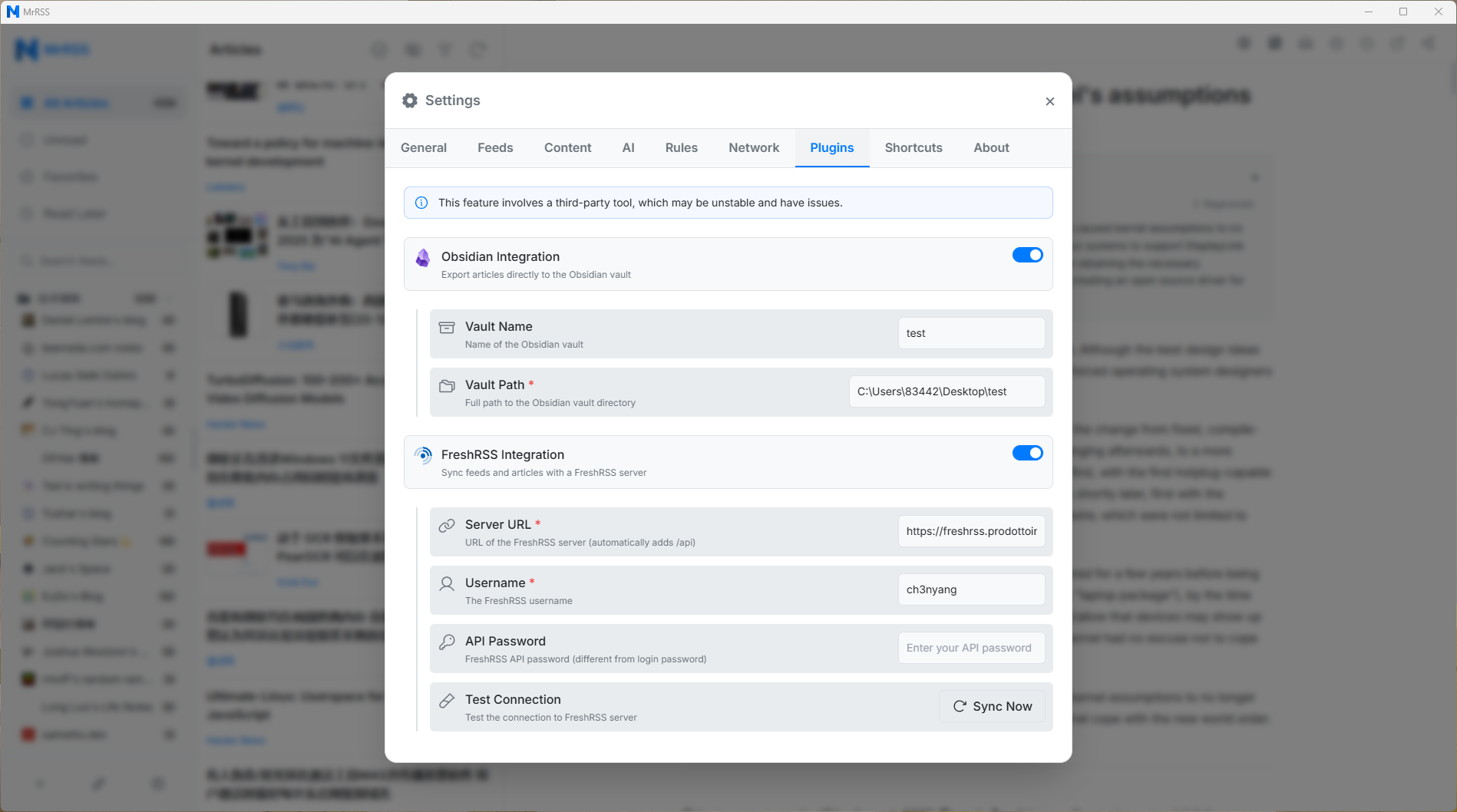The height and width of the screenshot is (812, 1457).
Task: Close the Settings dialog
Action: click(x=1049, y=101)
